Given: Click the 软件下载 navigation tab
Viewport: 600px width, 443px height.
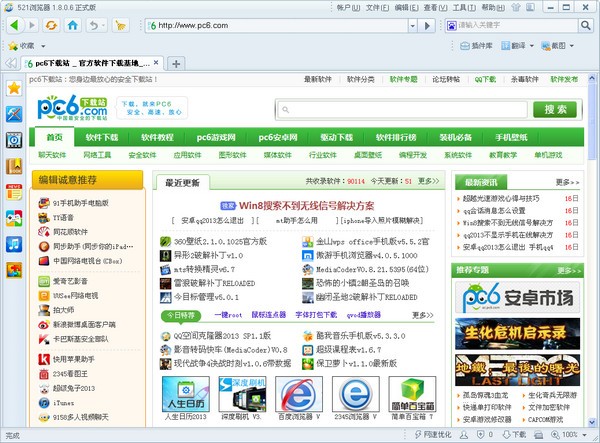Looking at the screenshot, I should pos(102,137).
